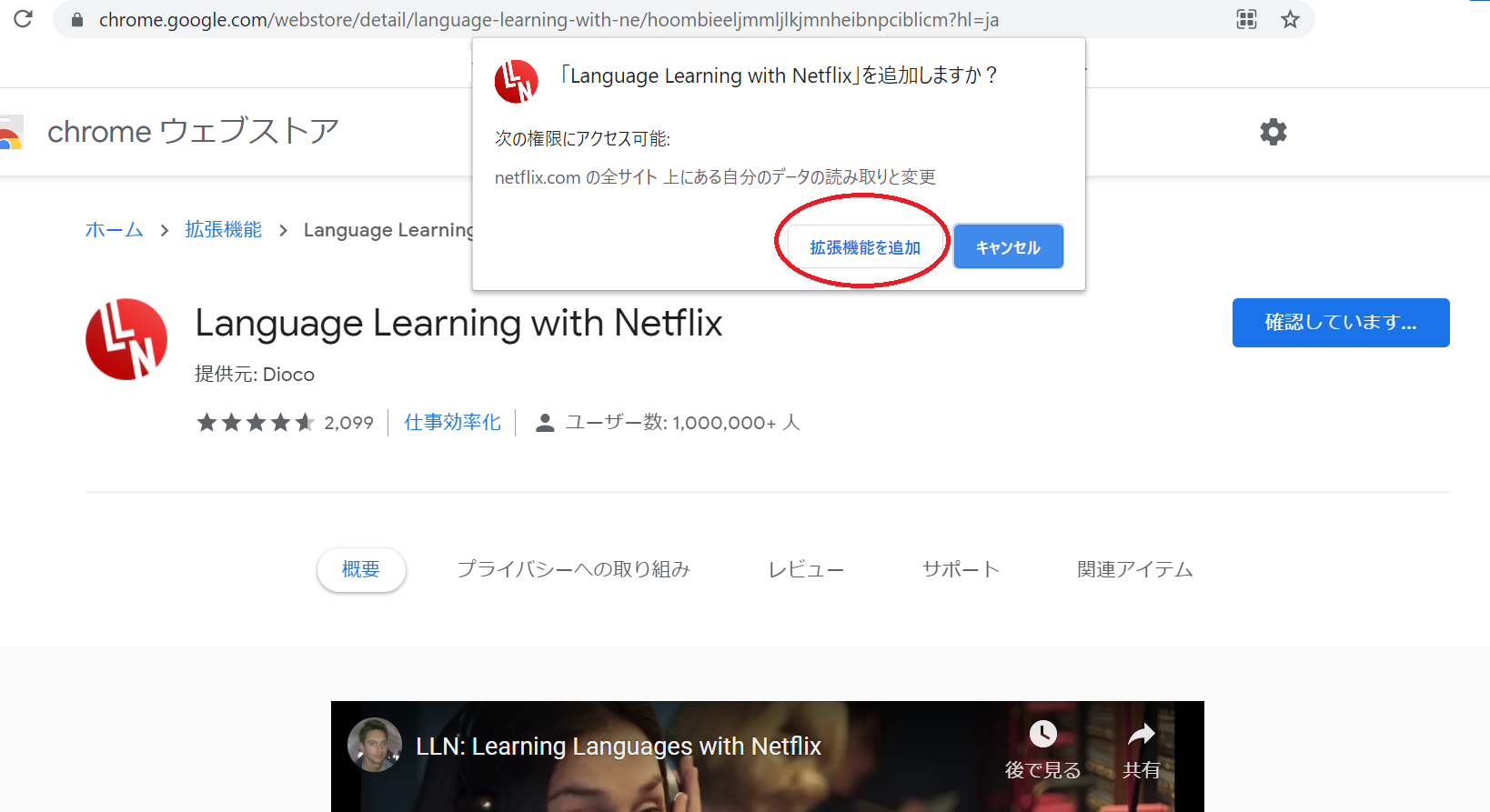Click the LLN logo in the dialog
The width and height of the screenshot is (1490, 812).
pos(516,82)
